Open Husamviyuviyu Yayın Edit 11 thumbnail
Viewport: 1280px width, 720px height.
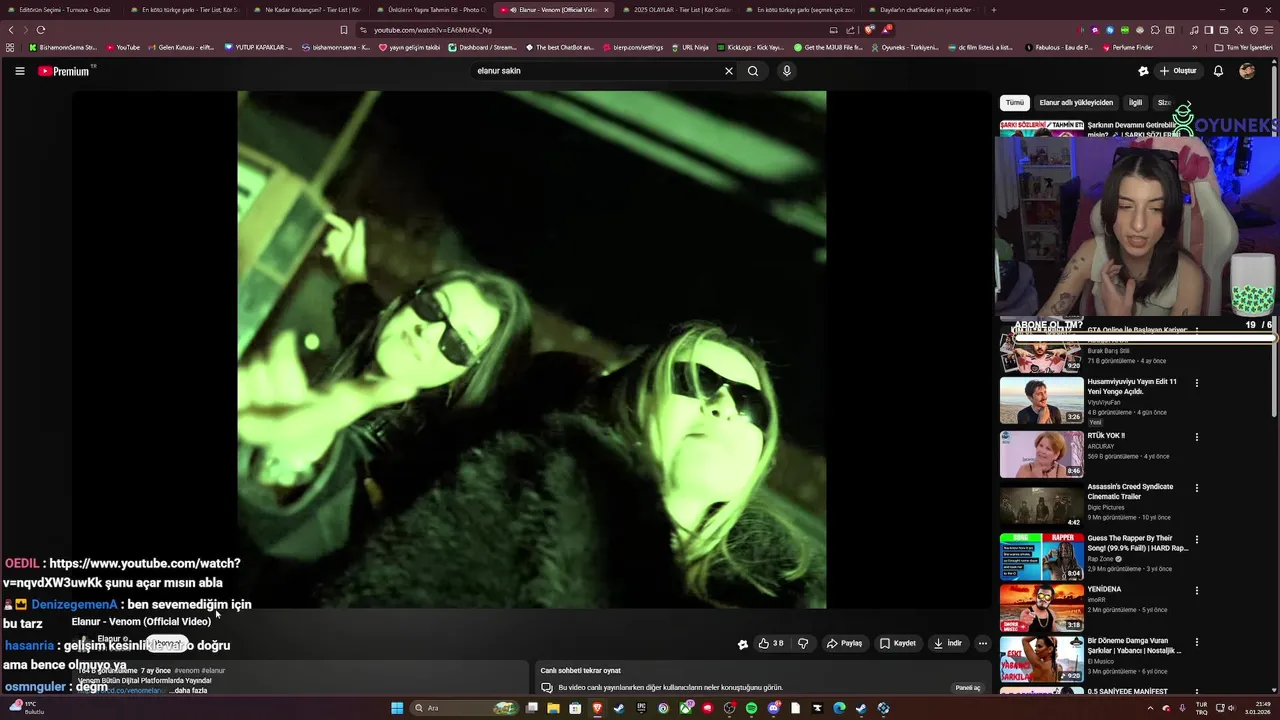pos(1041,400)
